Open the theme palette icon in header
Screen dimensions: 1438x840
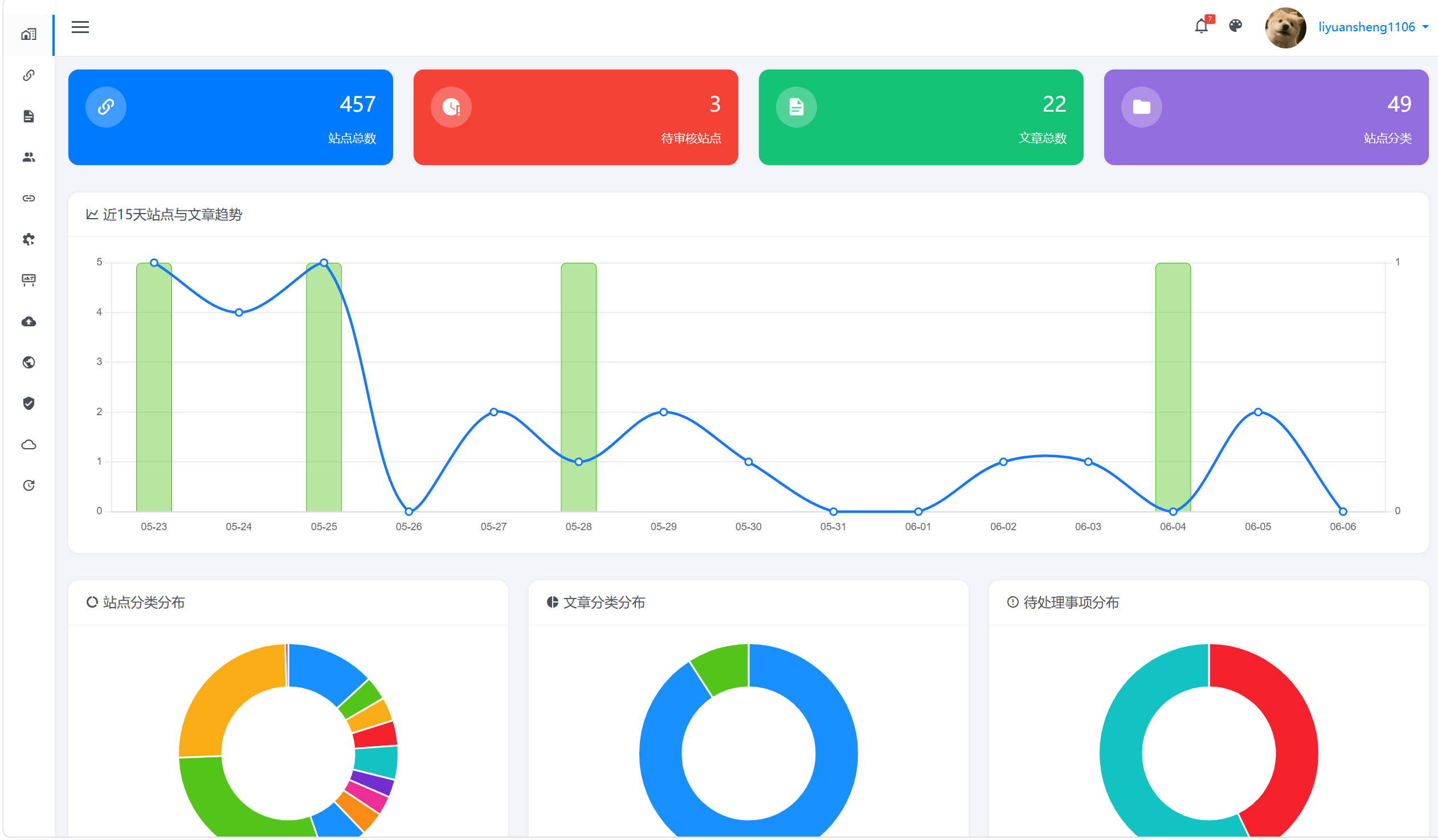click(1235, 26)
